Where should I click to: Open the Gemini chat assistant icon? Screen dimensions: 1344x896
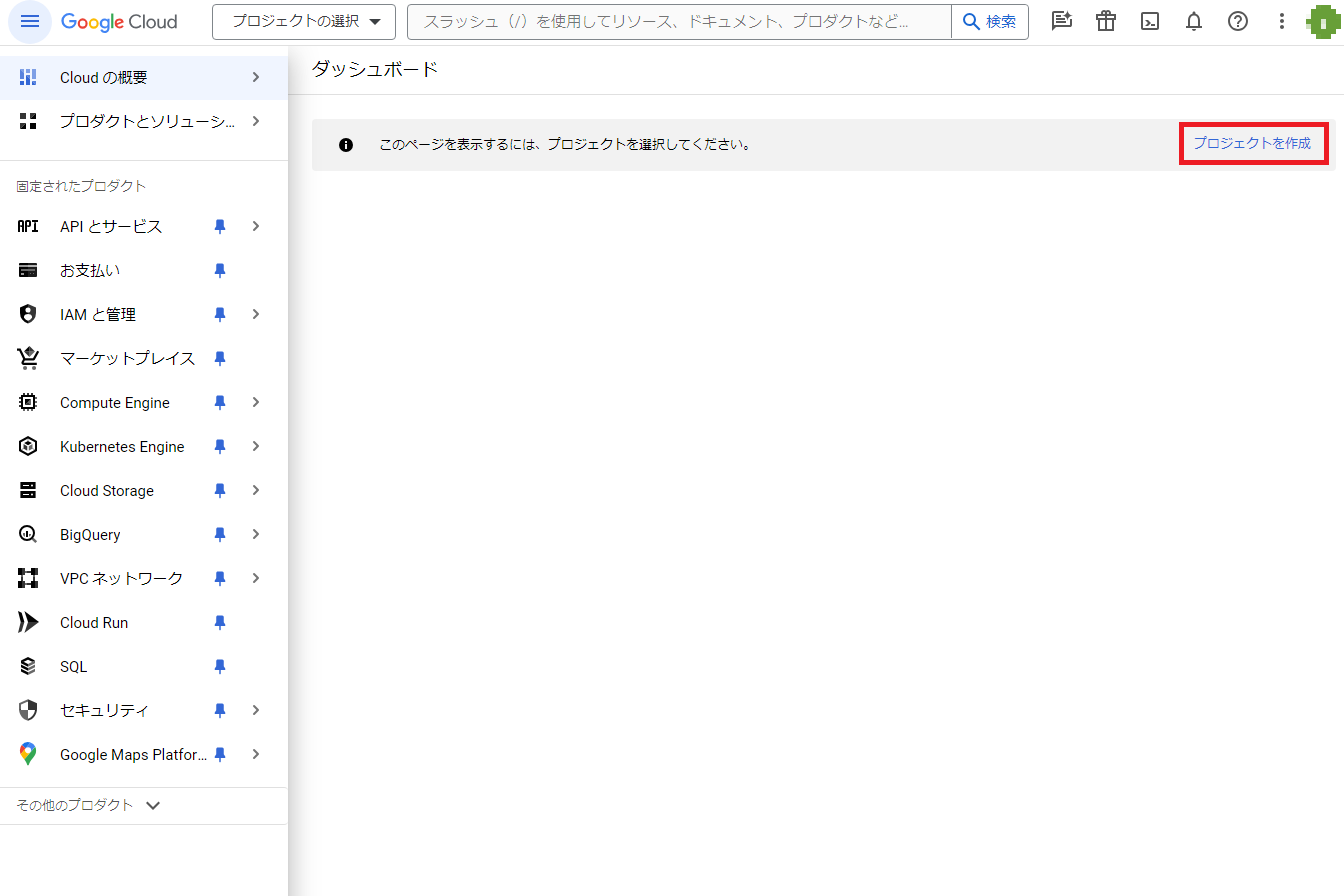click(x=1061, y=21)
